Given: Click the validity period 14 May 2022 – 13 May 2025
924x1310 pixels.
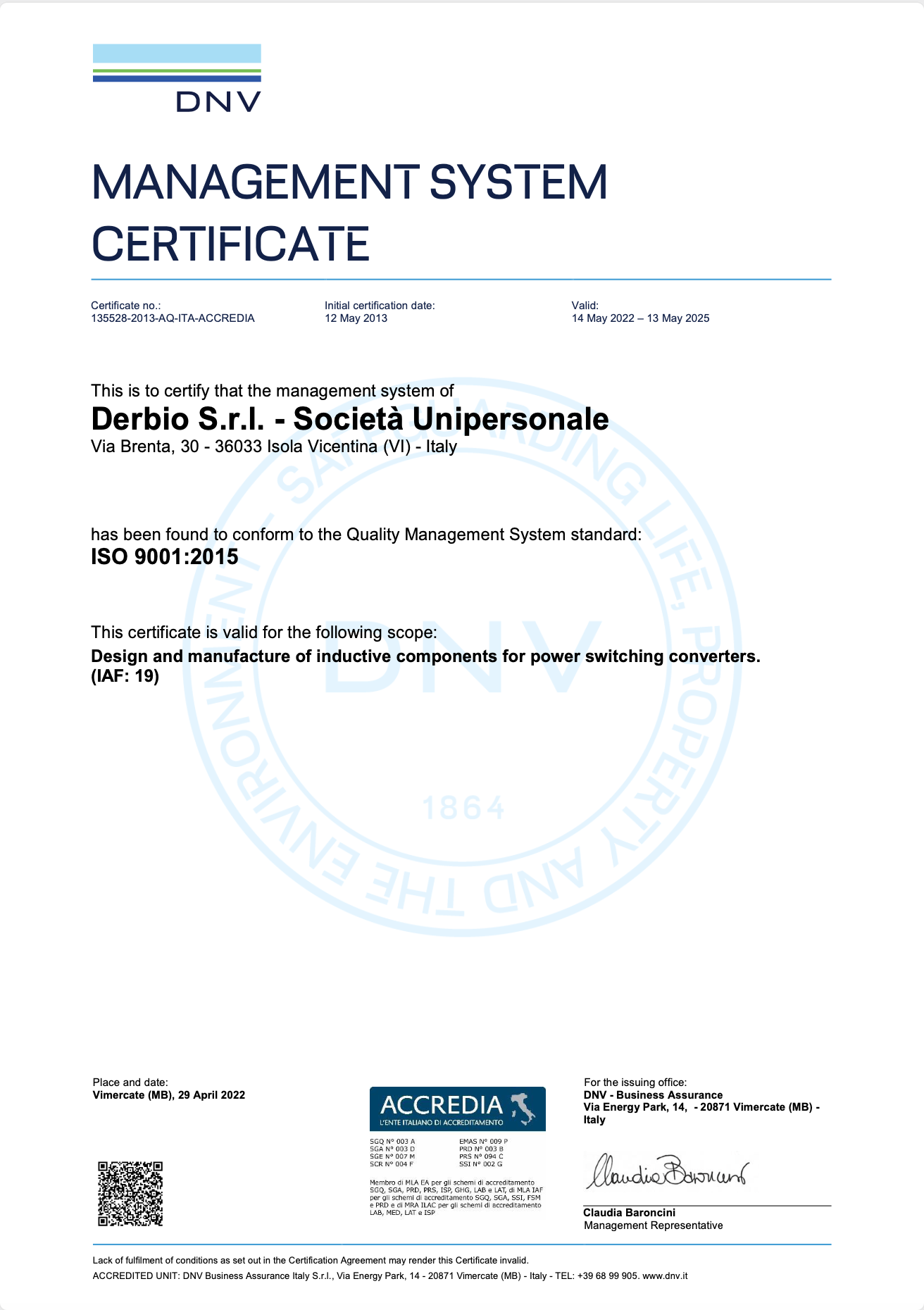Looking at the screenshot, I should coord(640,318).
